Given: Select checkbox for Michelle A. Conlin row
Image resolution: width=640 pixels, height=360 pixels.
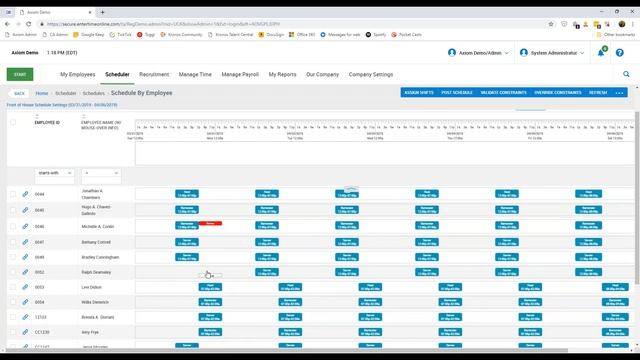Looking at the screenshot, I should point(13,226).
